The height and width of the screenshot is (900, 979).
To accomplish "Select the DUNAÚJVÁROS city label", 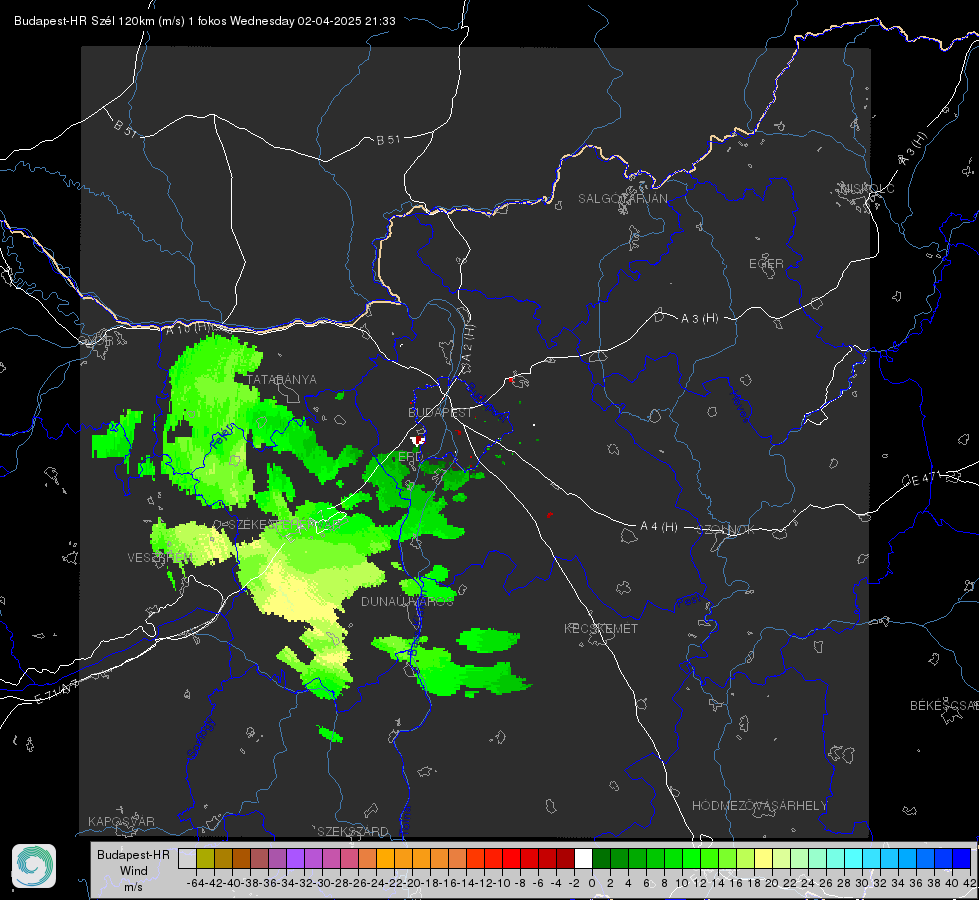I will [407, 601].
